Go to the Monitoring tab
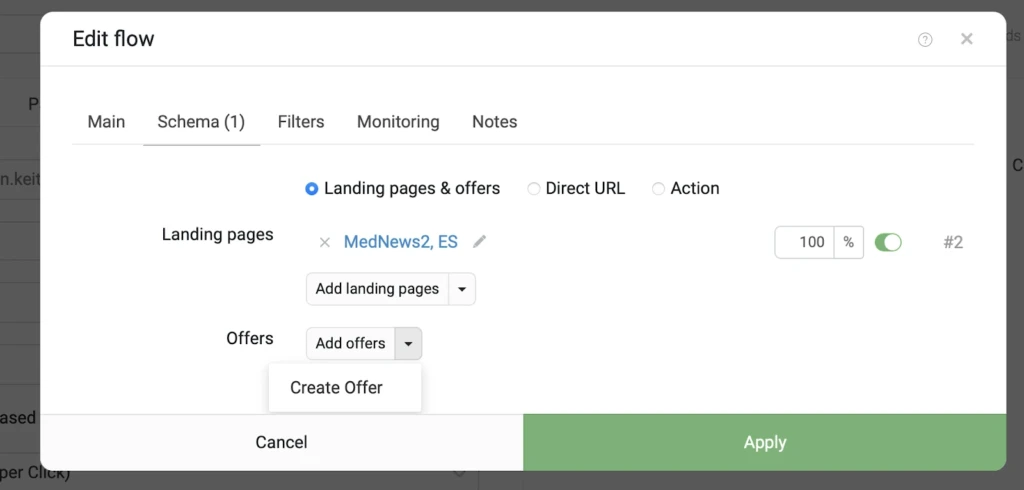 [398, 122]
